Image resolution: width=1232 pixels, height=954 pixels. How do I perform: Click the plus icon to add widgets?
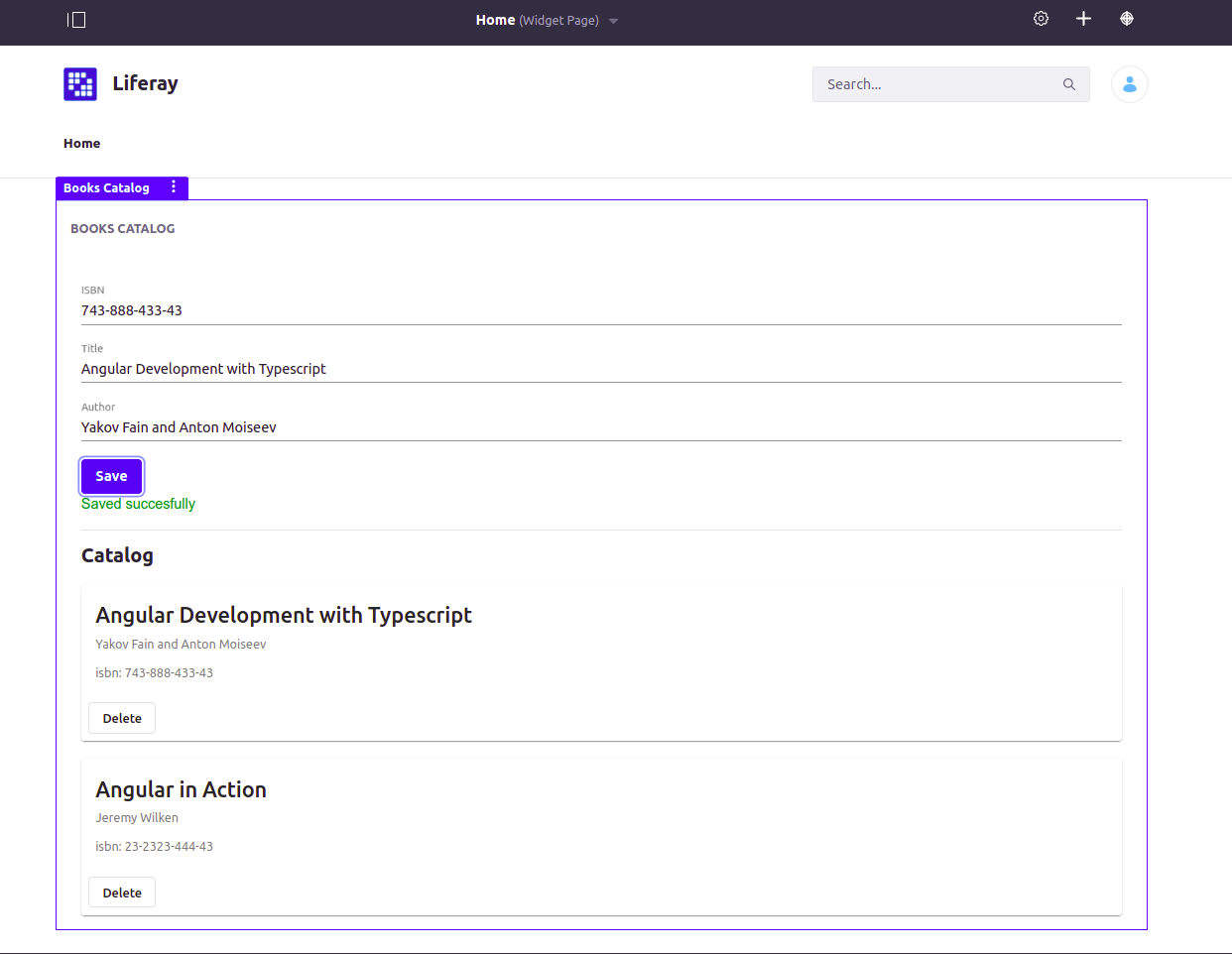(x=1083, y=18)
